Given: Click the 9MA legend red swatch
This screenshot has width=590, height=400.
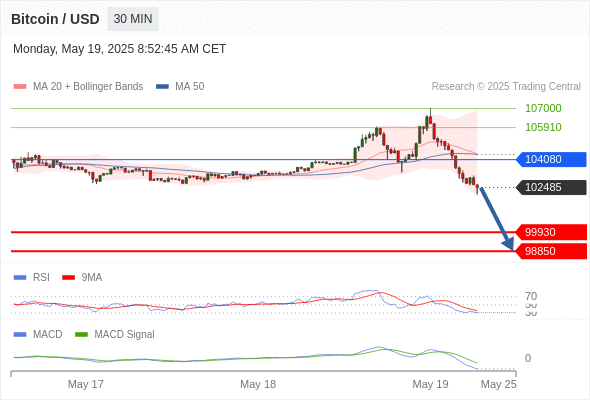Looking at the screenshot, I should [x=68, y=278].
